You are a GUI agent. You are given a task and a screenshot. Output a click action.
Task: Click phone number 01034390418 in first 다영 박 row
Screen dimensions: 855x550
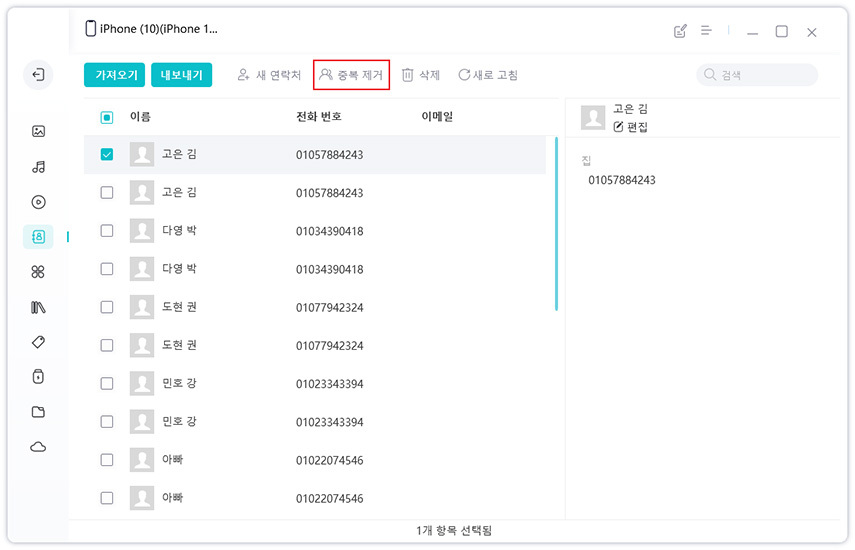[x=329, y=231]
